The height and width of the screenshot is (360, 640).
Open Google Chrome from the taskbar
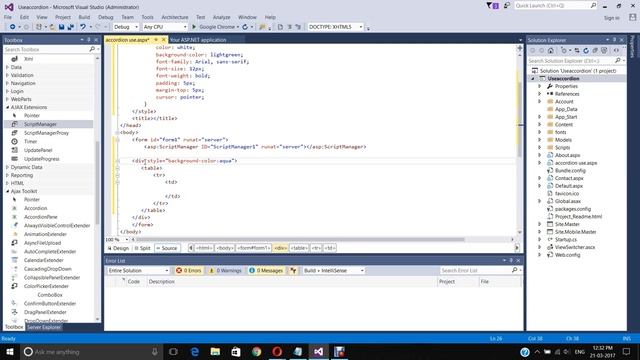click(256, 351)
